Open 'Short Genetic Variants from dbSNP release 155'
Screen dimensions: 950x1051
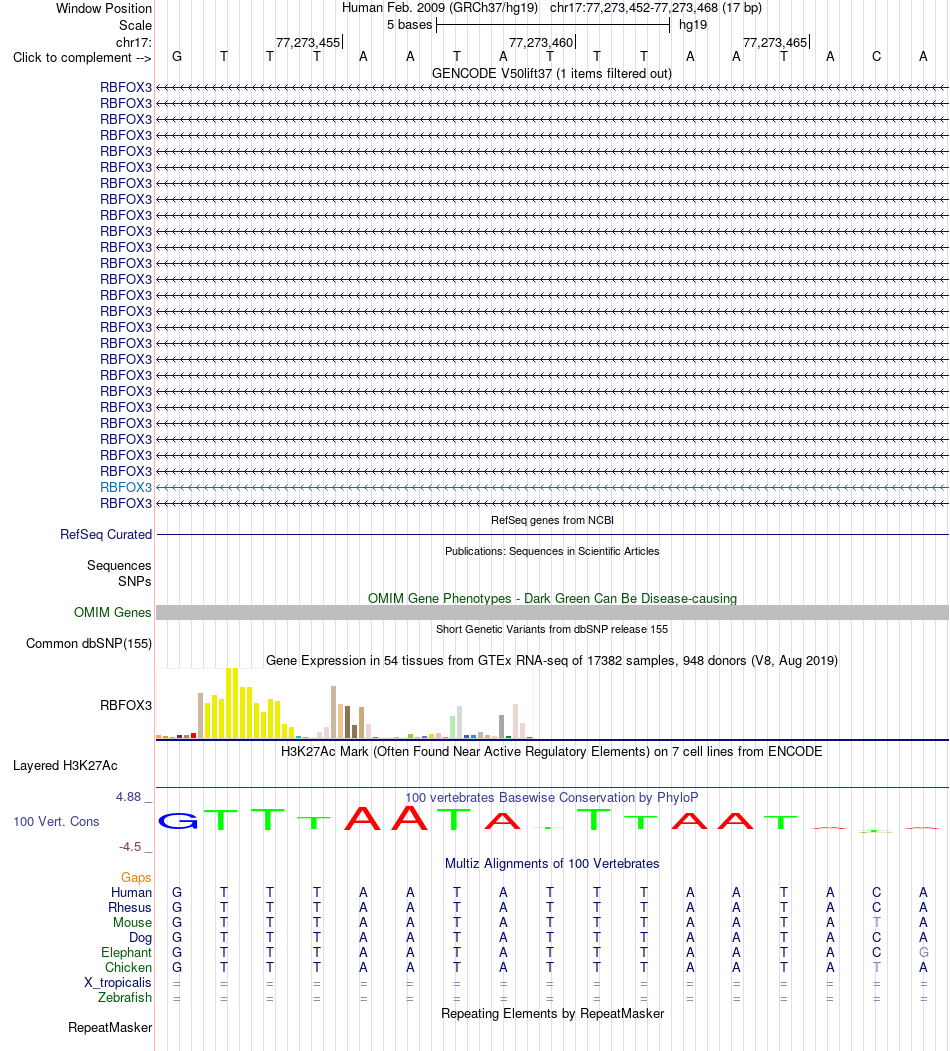[552, 629]
